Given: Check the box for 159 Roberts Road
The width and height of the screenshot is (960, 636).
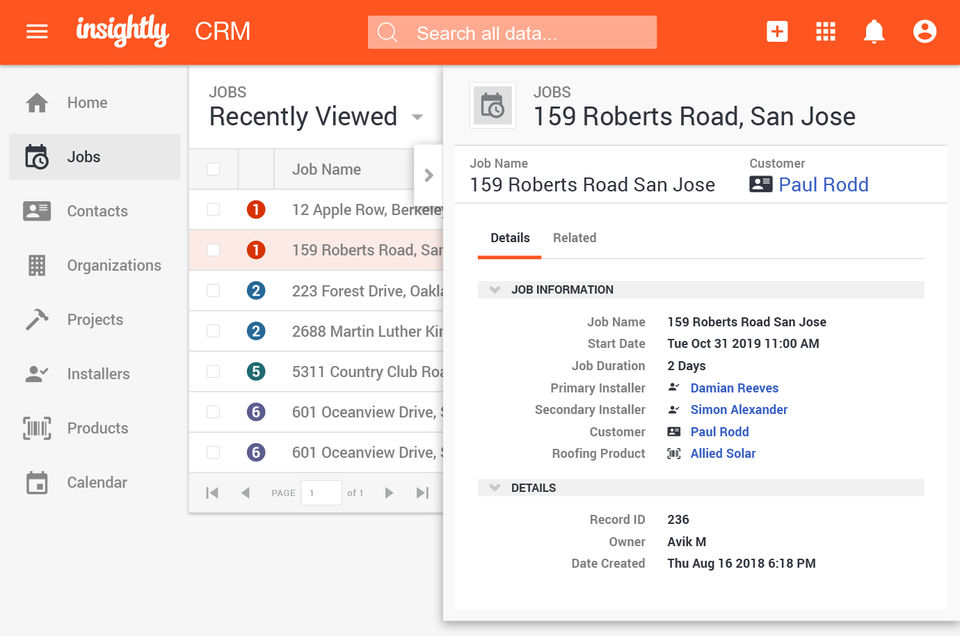Looking at the screenshot, I should (213, 250).
